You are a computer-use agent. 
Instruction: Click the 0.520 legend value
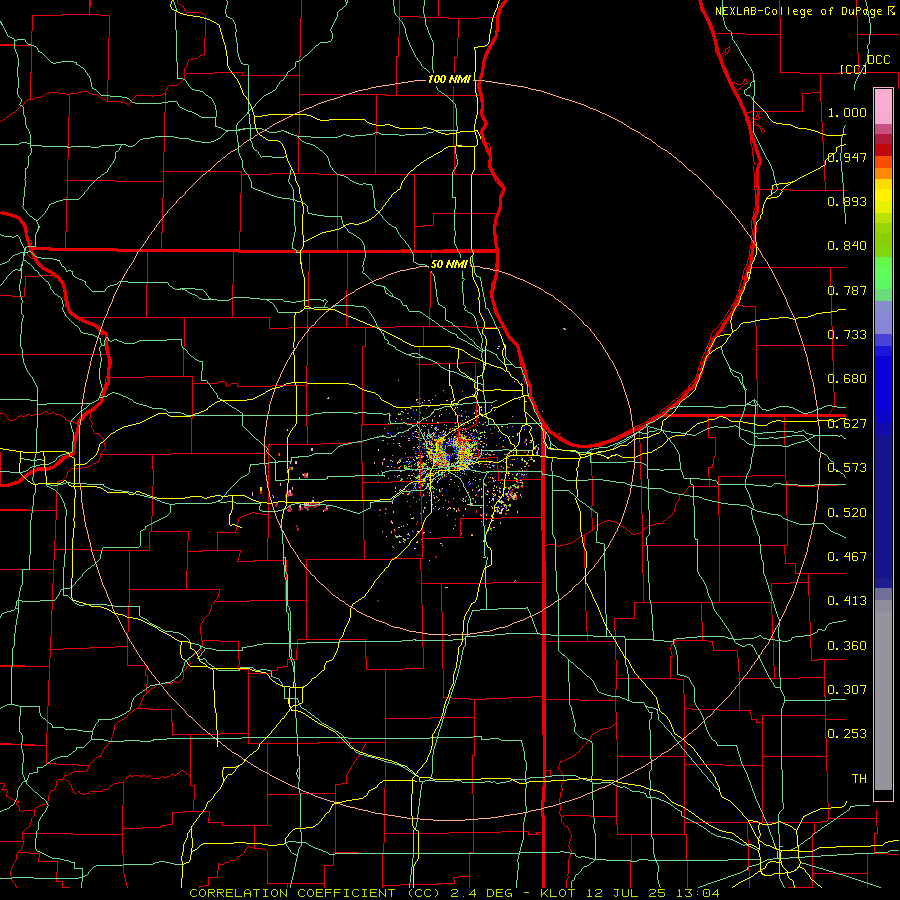click(847, 513)
